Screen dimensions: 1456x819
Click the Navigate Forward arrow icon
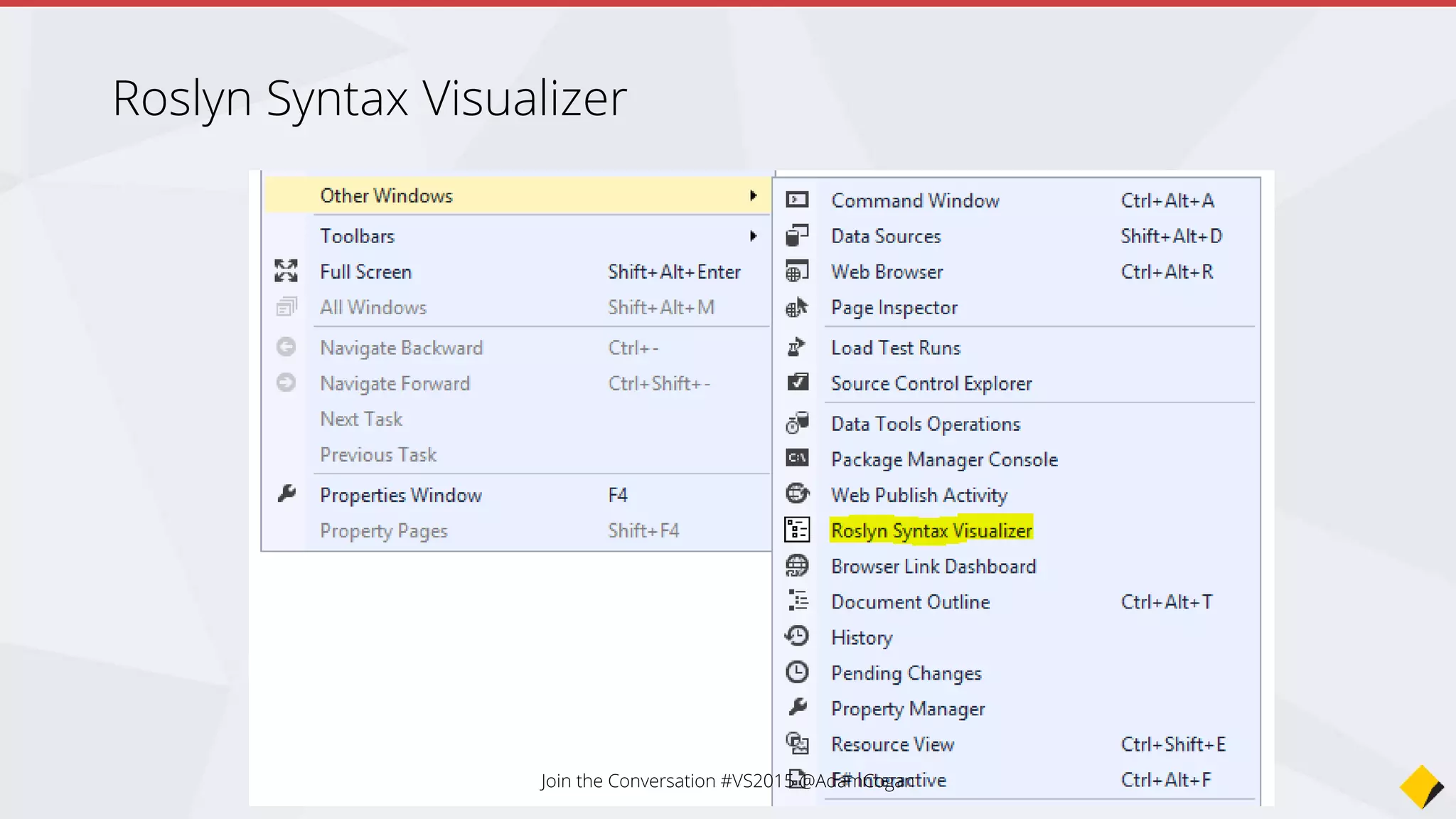click(x=286, y=382)
